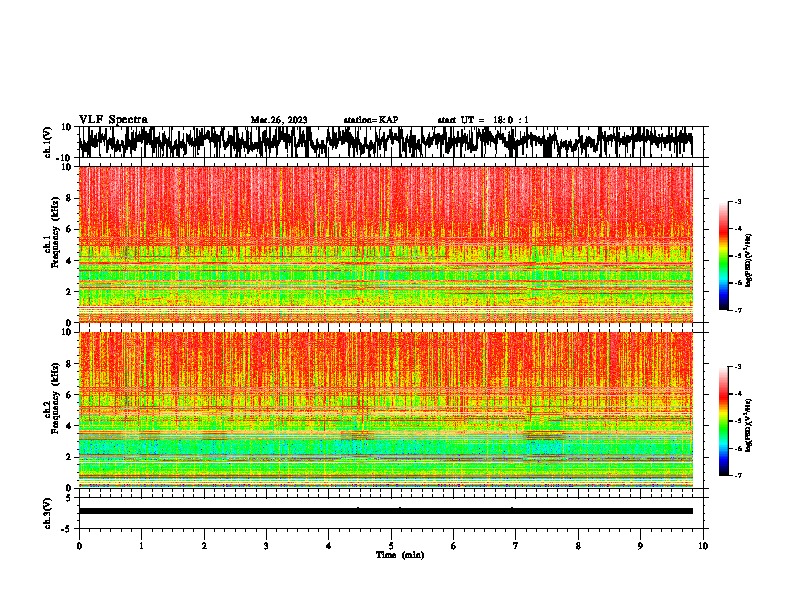Click time-axis tick label "2"
Image resolution: width=792 pixels, height=612 pixels.
[x=204, y=546]
